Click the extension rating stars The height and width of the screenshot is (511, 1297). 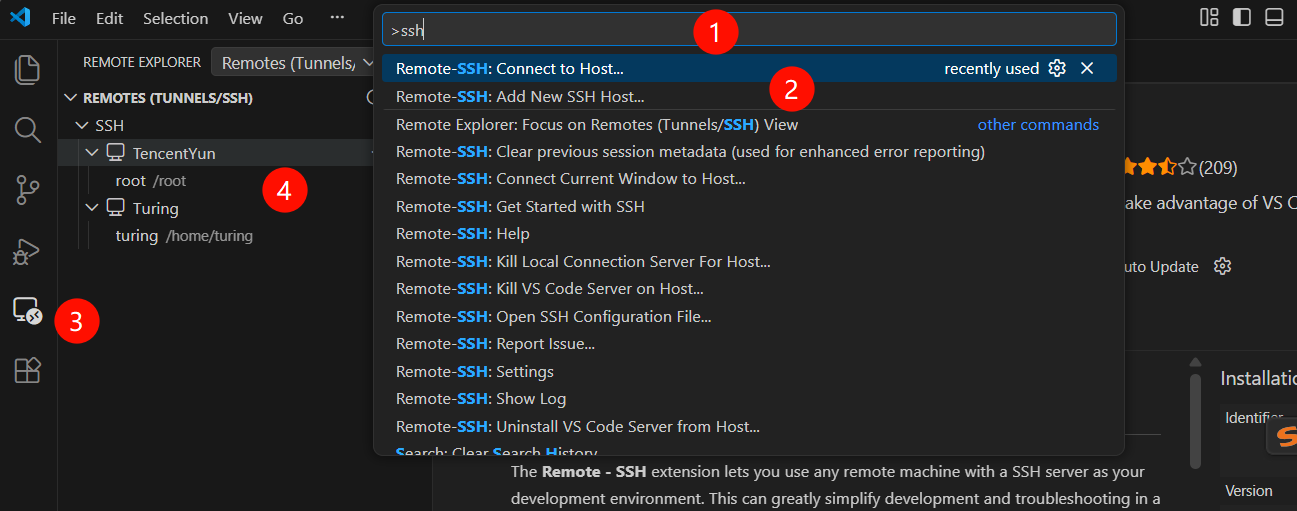click(x=1160, y=166)
